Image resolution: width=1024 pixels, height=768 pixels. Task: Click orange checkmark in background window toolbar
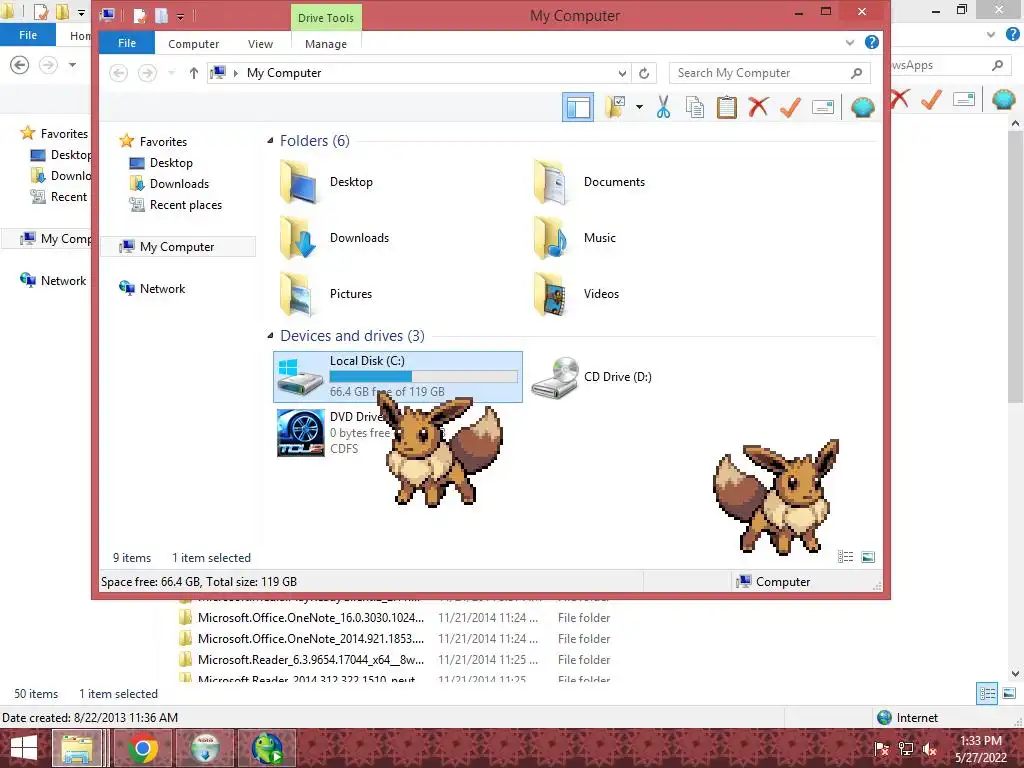coord(931,99)
